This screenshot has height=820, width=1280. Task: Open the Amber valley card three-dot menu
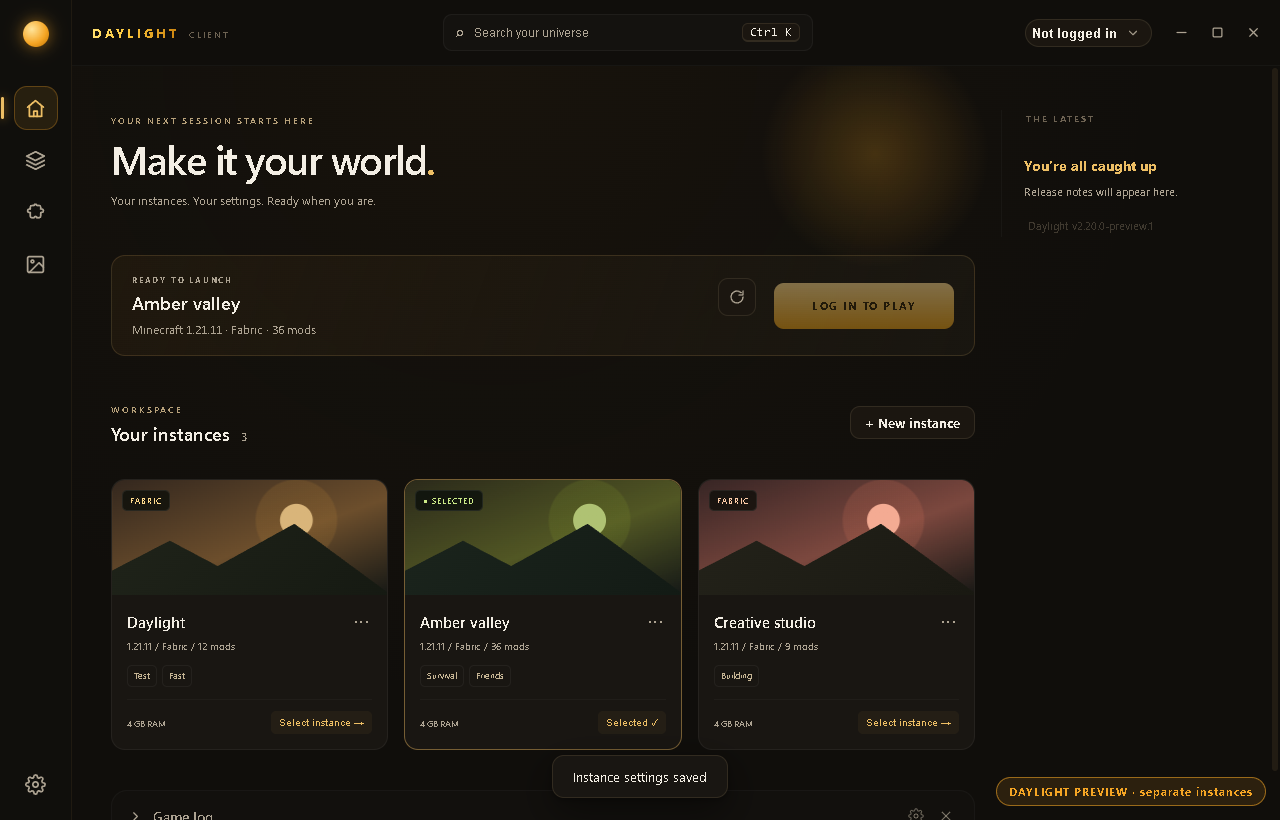coord(655,622)
